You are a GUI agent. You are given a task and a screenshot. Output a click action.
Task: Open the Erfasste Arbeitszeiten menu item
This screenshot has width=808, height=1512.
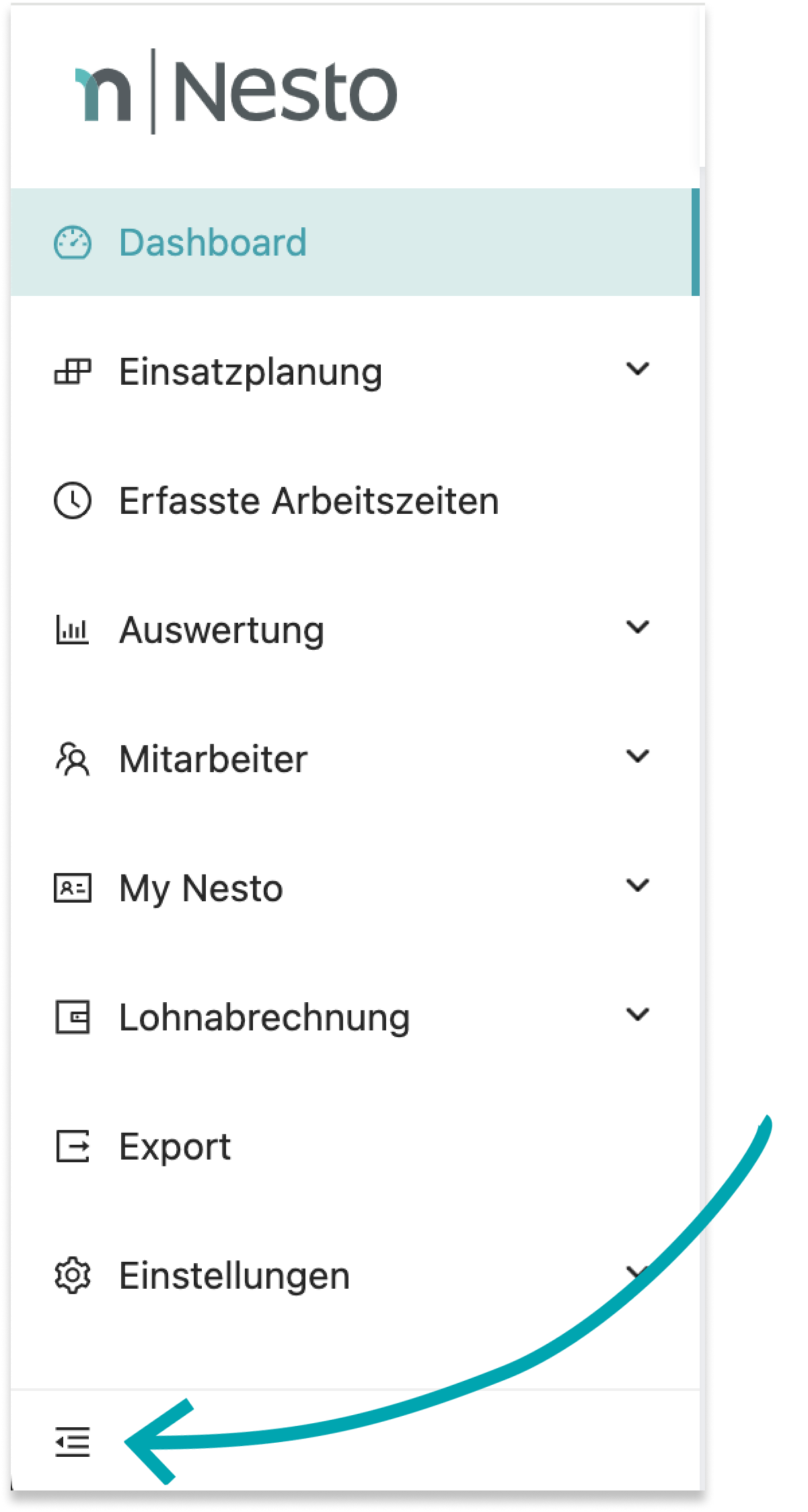click(x=309, y=501)
